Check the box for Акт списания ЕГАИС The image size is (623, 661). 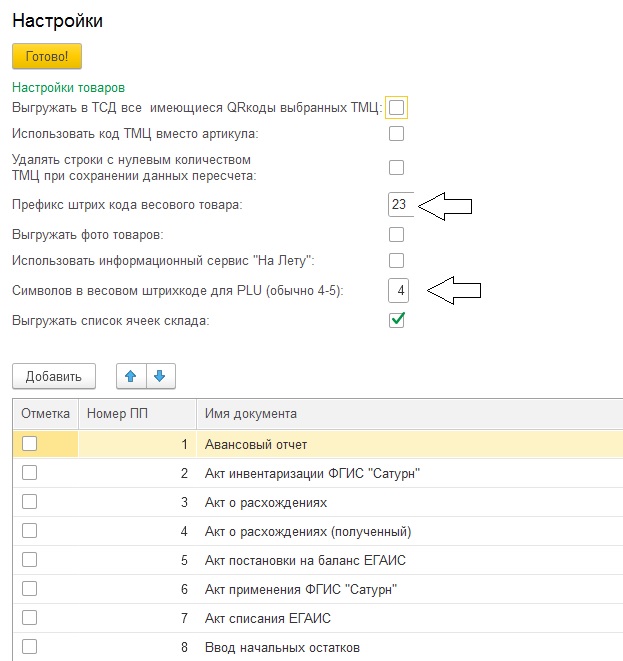coord(30,619)
